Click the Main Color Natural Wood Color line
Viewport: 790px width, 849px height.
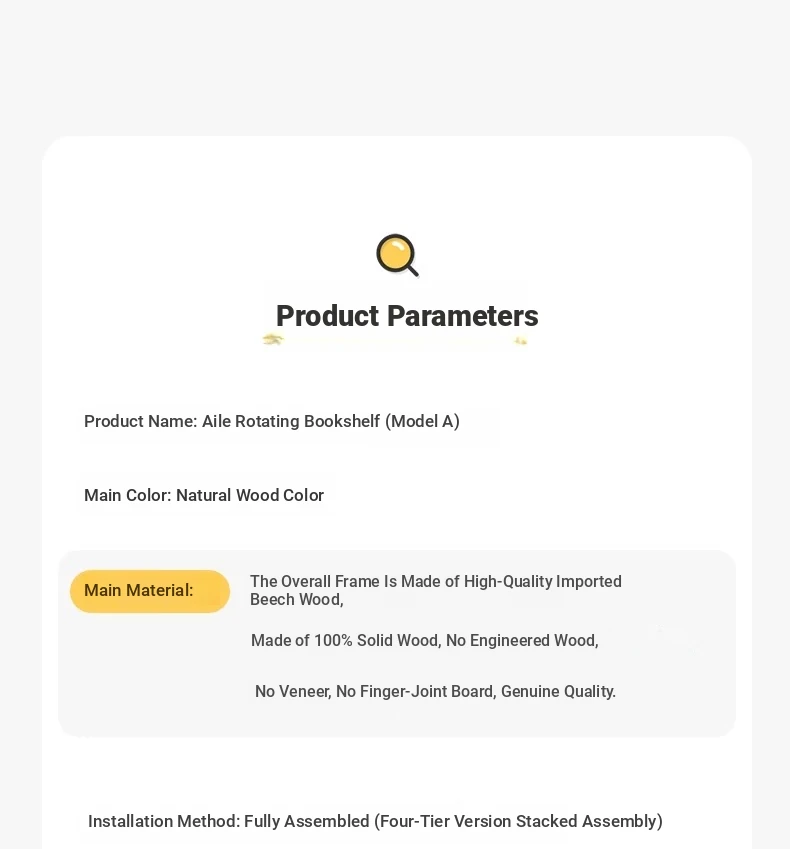pyautogui.click(x=204, y=495)
